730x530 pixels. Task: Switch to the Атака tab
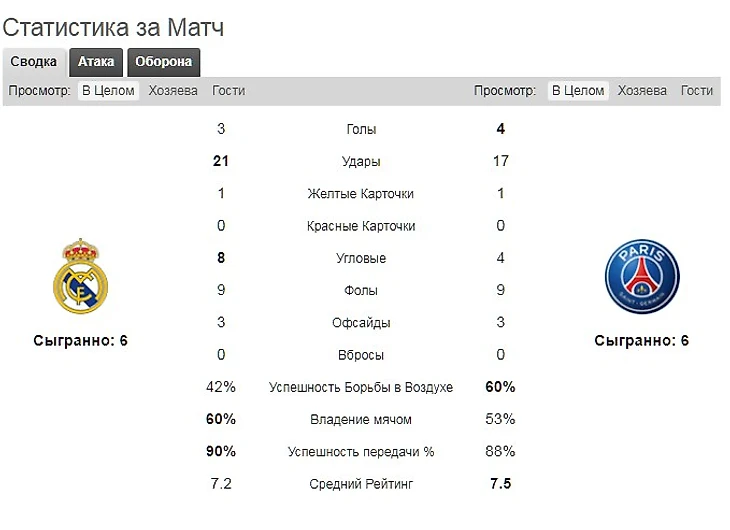pyautogui.click(x=96, y=62)
